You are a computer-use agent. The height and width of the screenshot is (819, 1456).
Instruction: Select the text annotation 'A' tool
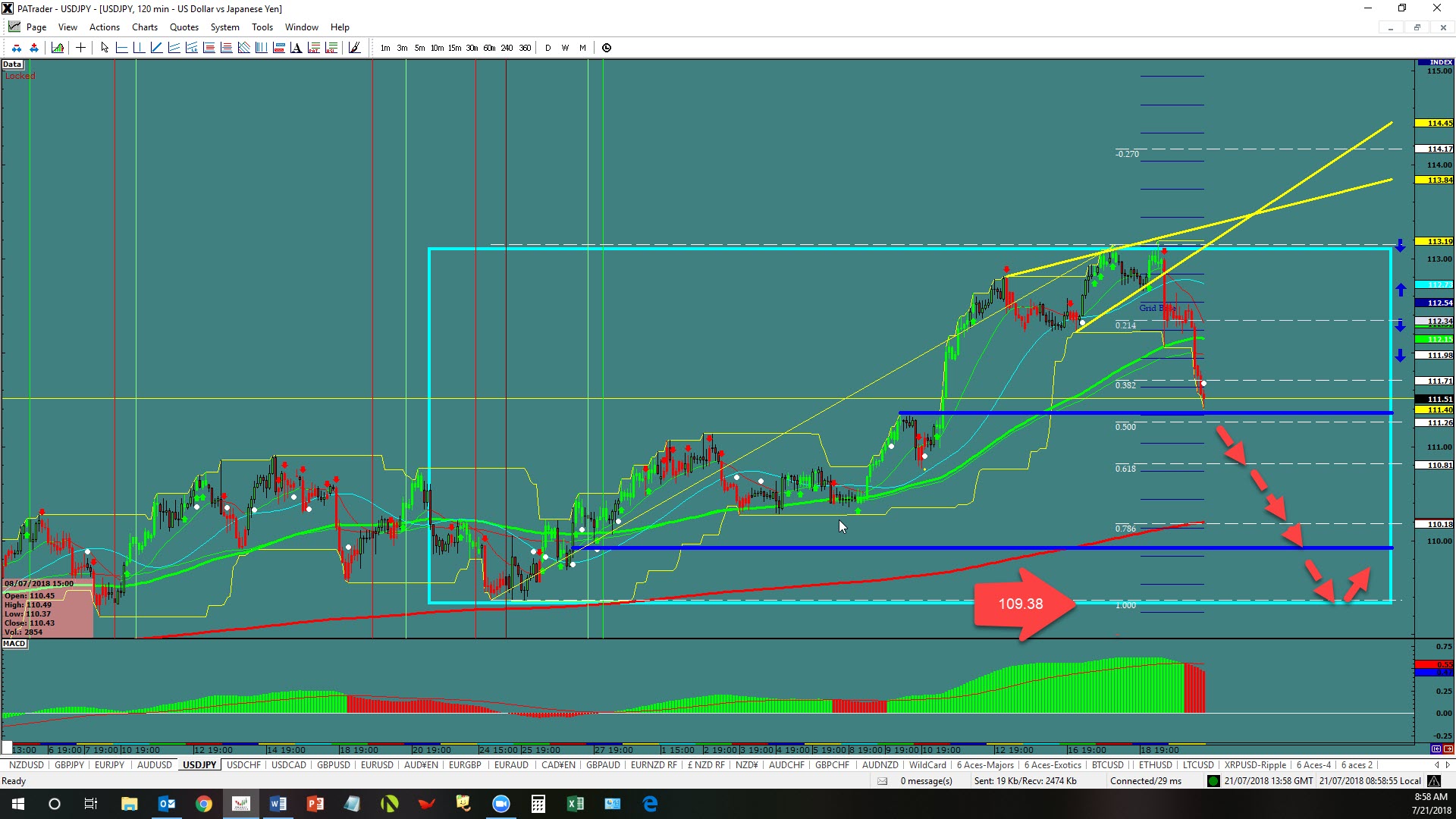pos(296,48)
